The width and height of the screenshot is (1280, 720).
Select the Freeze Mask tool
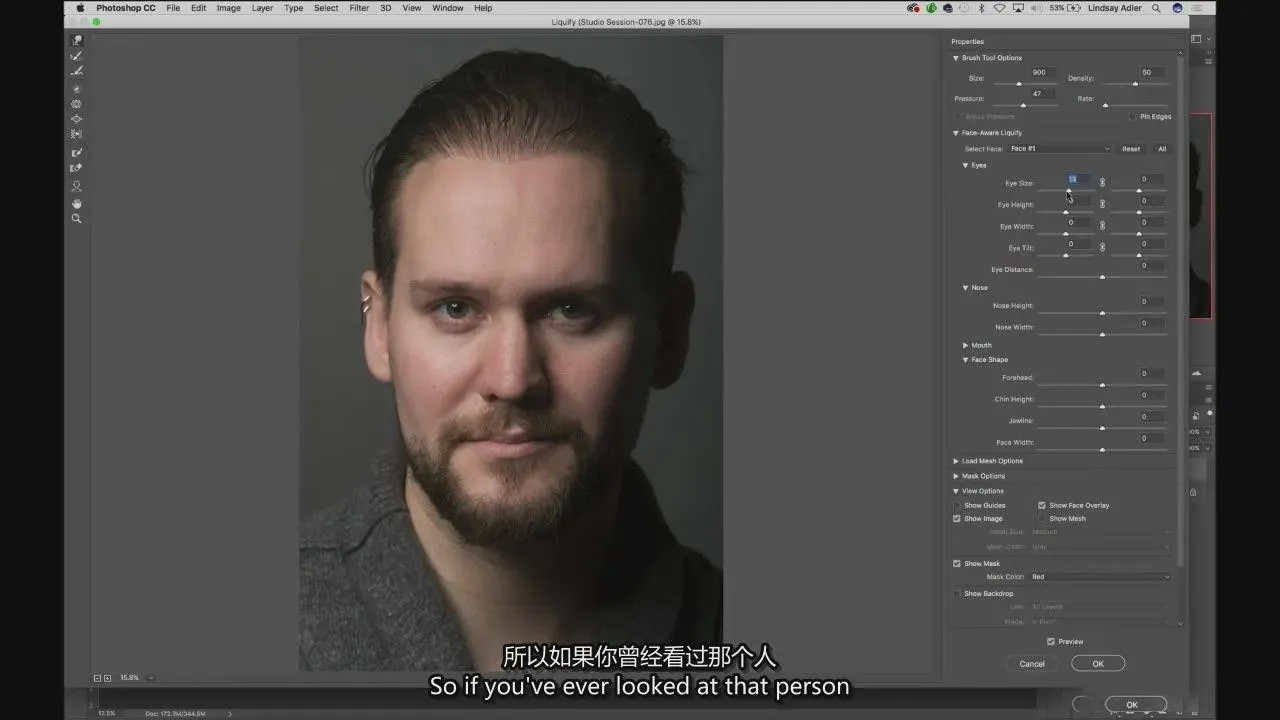[x=76, y=153]
